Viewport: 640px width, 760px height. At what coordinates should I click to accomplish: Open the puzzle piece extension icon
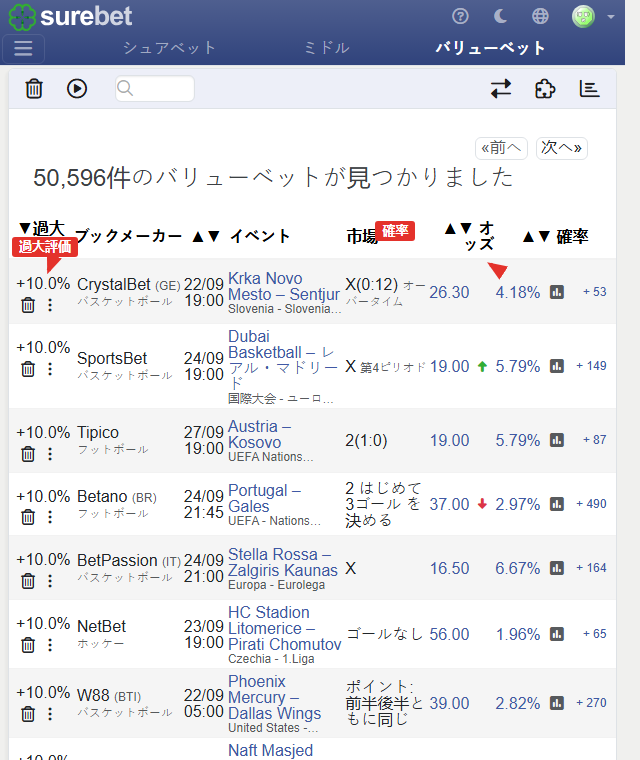[x=545, y=89]
